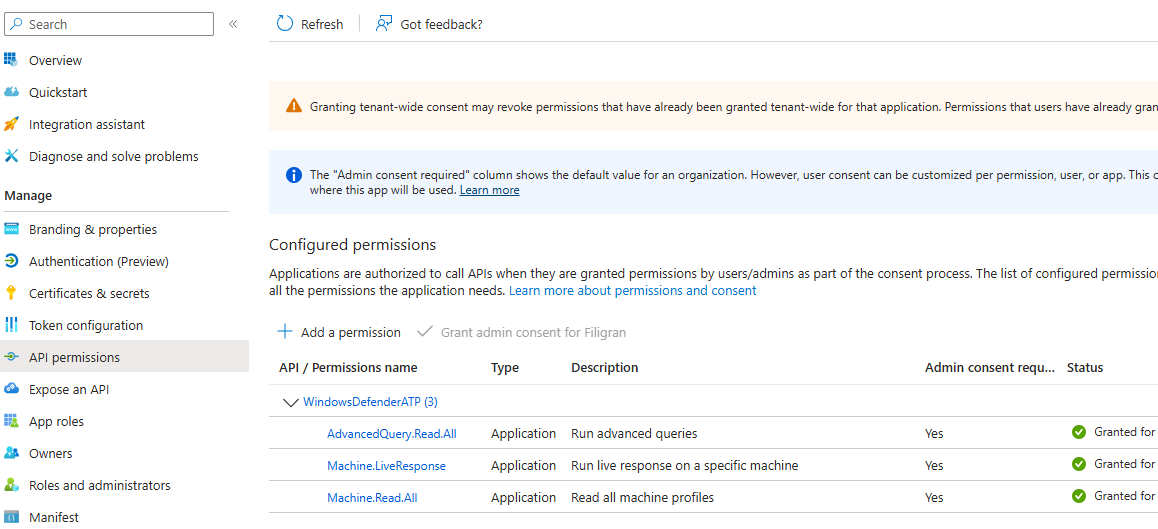Image resolution: width=1158 pixels, height=529 pixels.
Task: Collapse the sidebar with double-chevron icon
Action: coord(233,24)
